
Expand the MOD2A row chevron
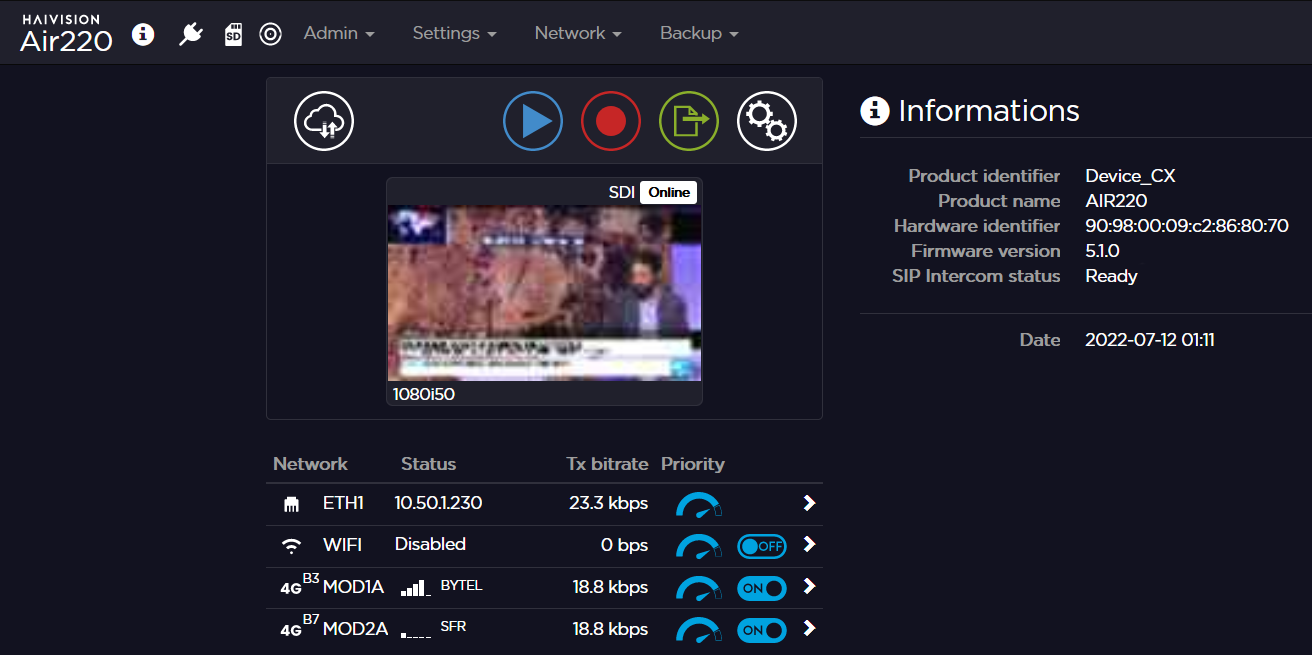[x=809, y=629]
